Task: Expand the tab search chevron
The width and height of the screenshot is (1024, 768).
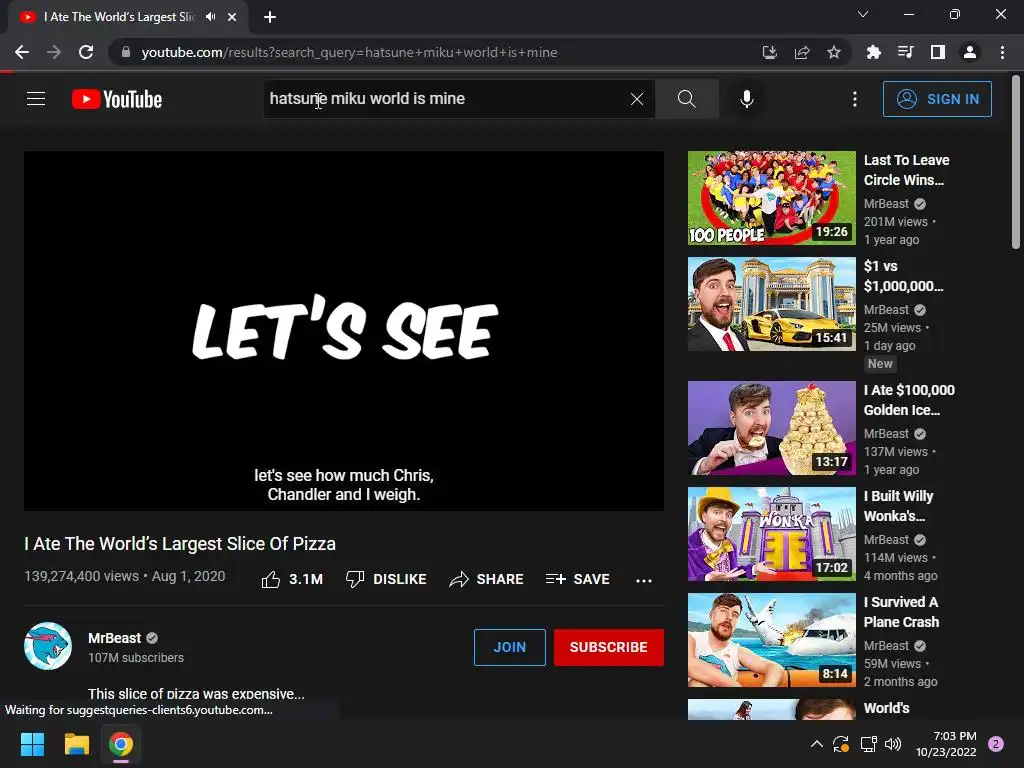Action: tap(863, 14)
